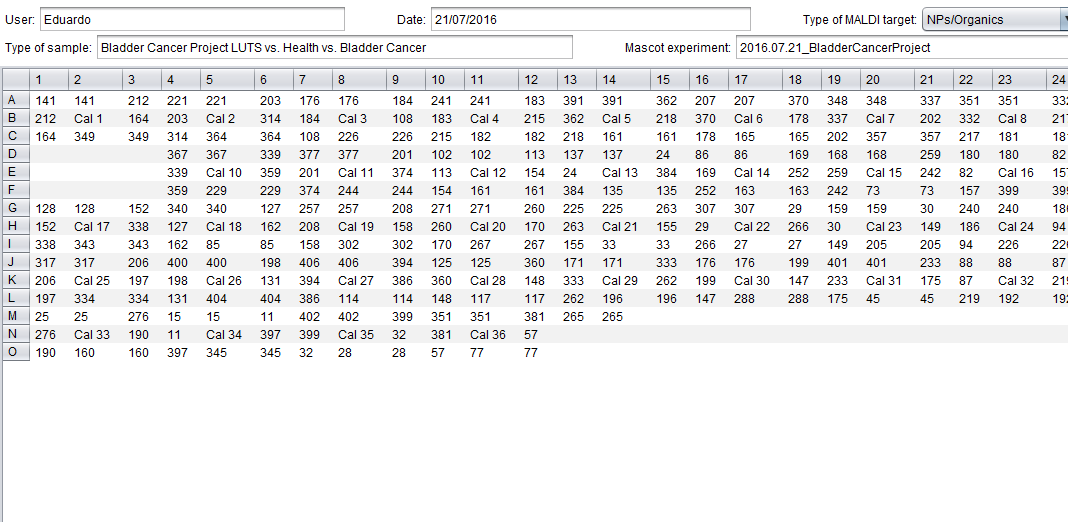Select the Cal 10 cell in row E
This screenshot has width=1068, height=522.
pyautogui.click(x=228, y=172)
